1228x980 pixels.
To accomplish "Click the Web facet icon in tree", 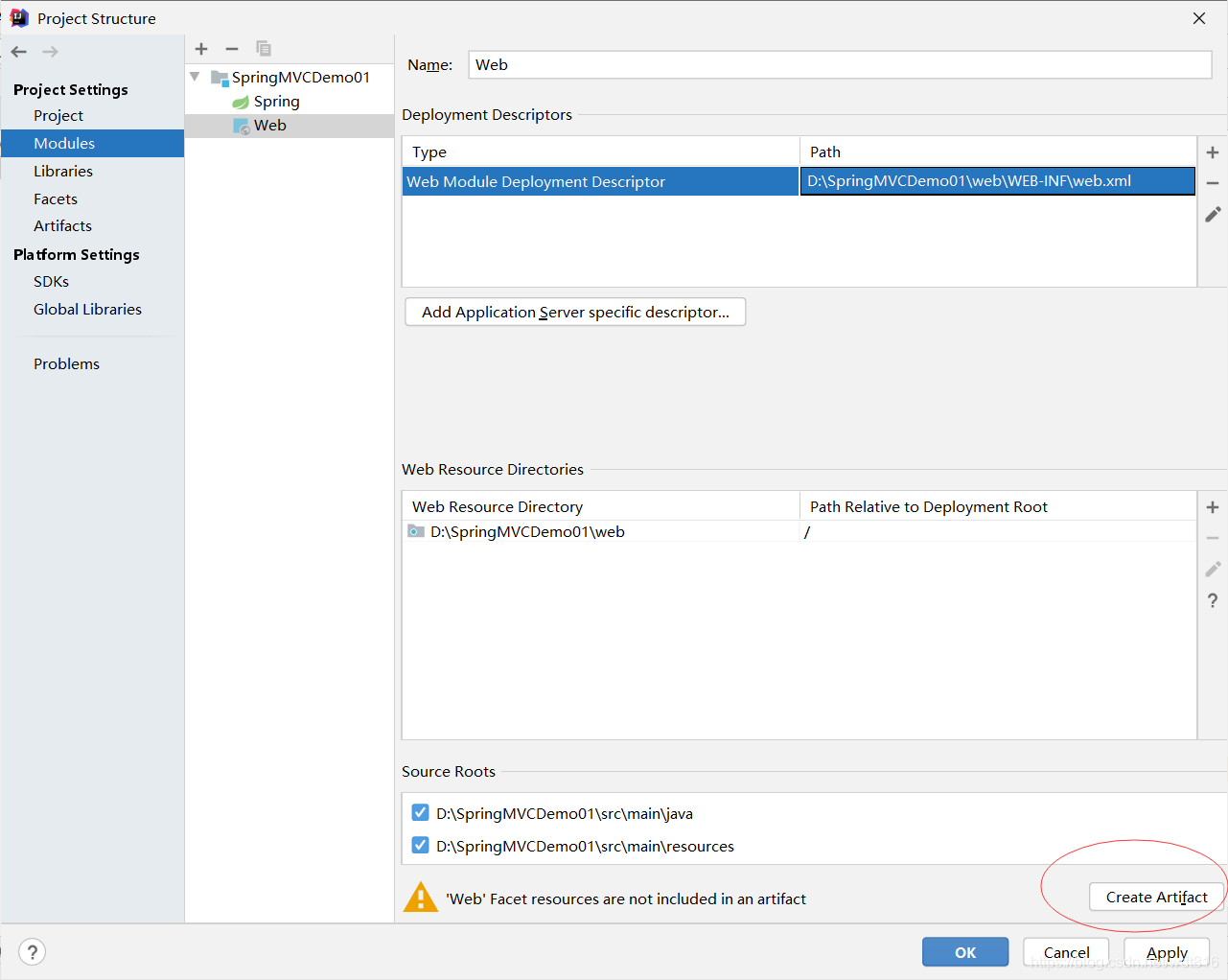I will [x=242, y=126].
